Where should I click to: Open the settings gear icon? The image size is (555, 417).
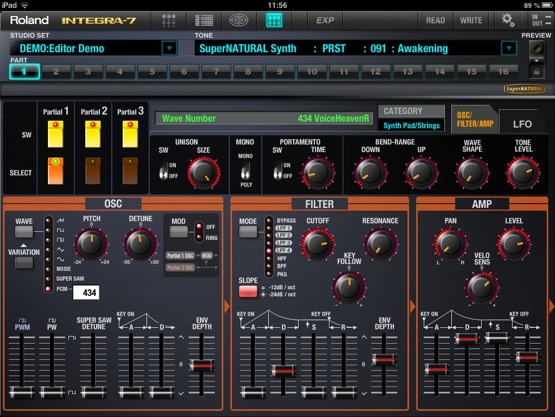point(508,20)
